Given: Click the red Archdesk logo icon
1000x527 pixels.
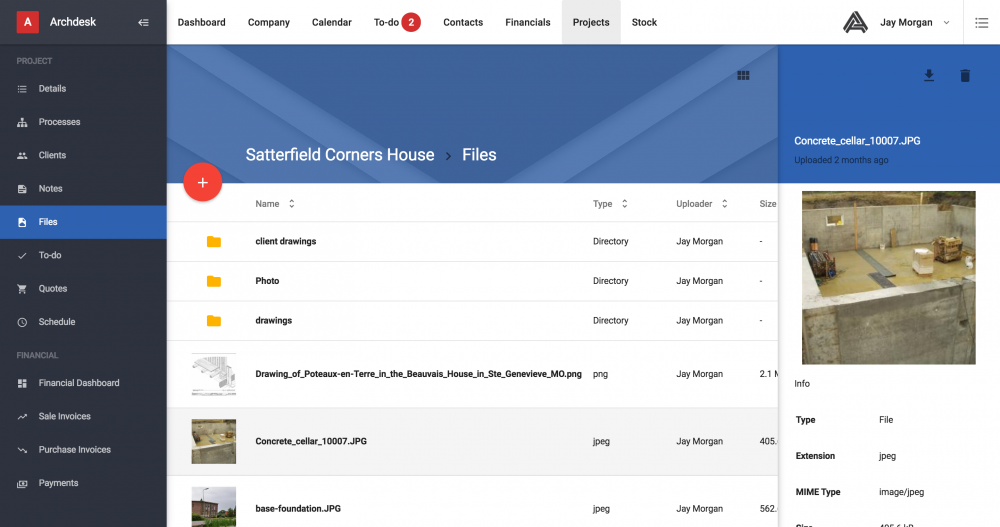Looking at the screenshot, I should click(27, 22).
